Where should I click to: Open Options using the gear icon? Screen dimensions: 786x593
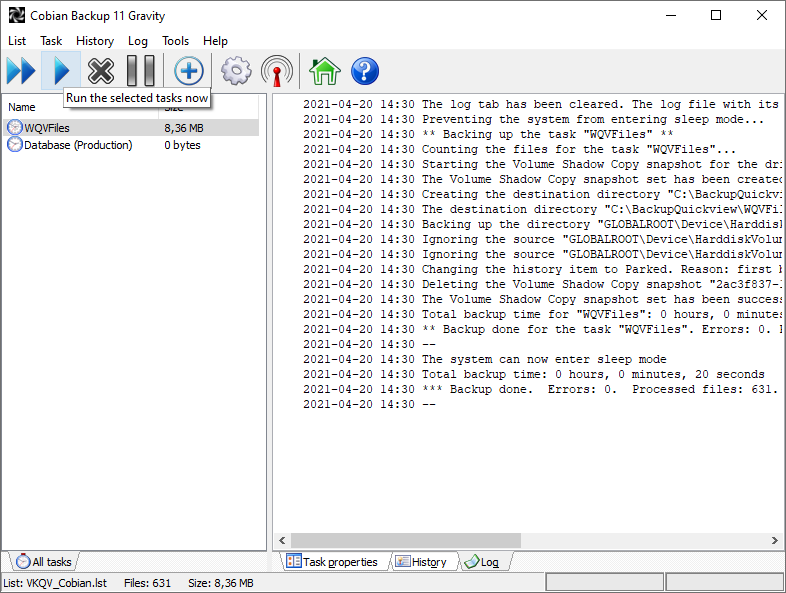pos(236,71)
